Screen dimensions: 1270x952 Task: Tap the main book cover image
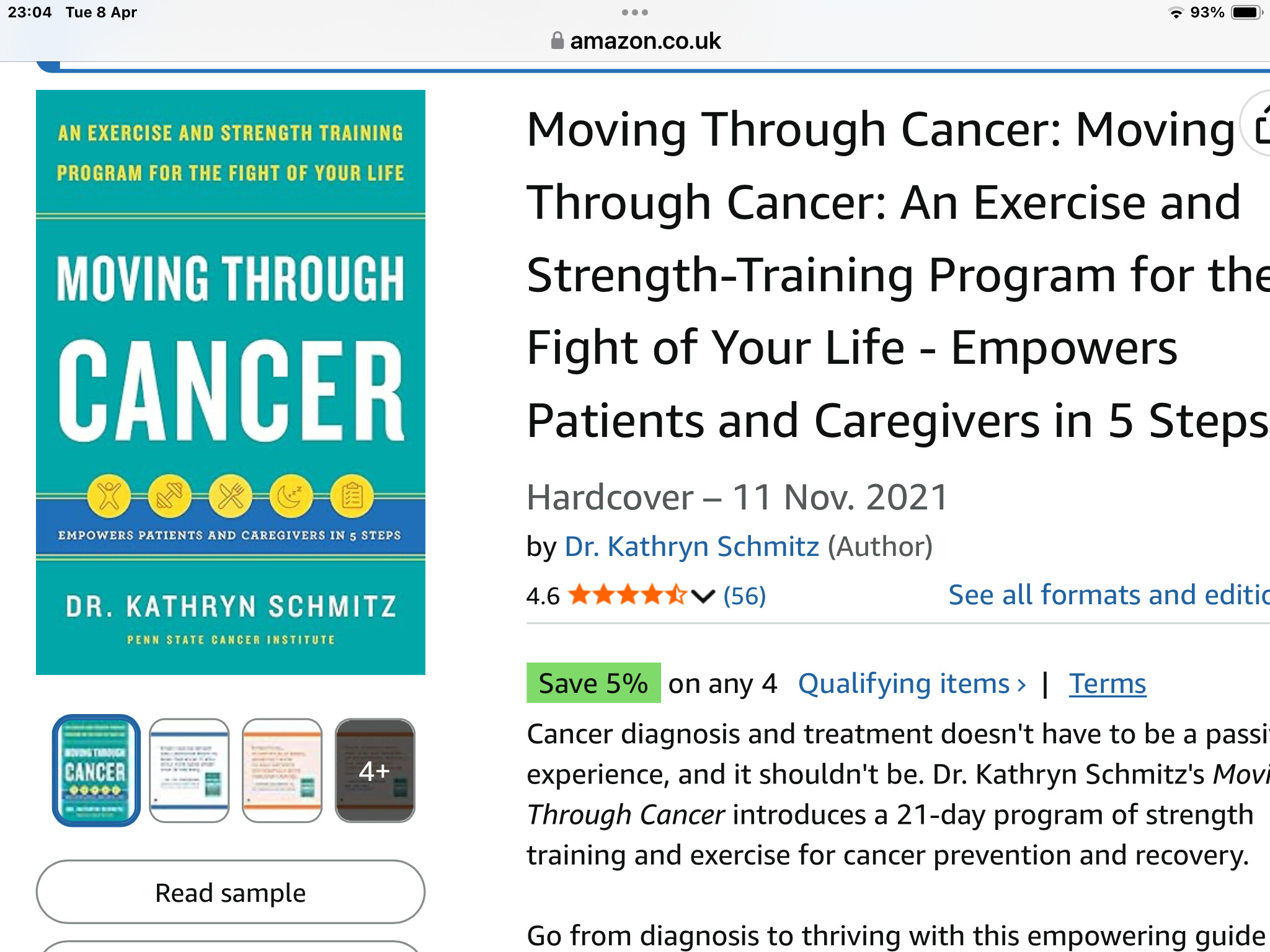coord(231,382)
